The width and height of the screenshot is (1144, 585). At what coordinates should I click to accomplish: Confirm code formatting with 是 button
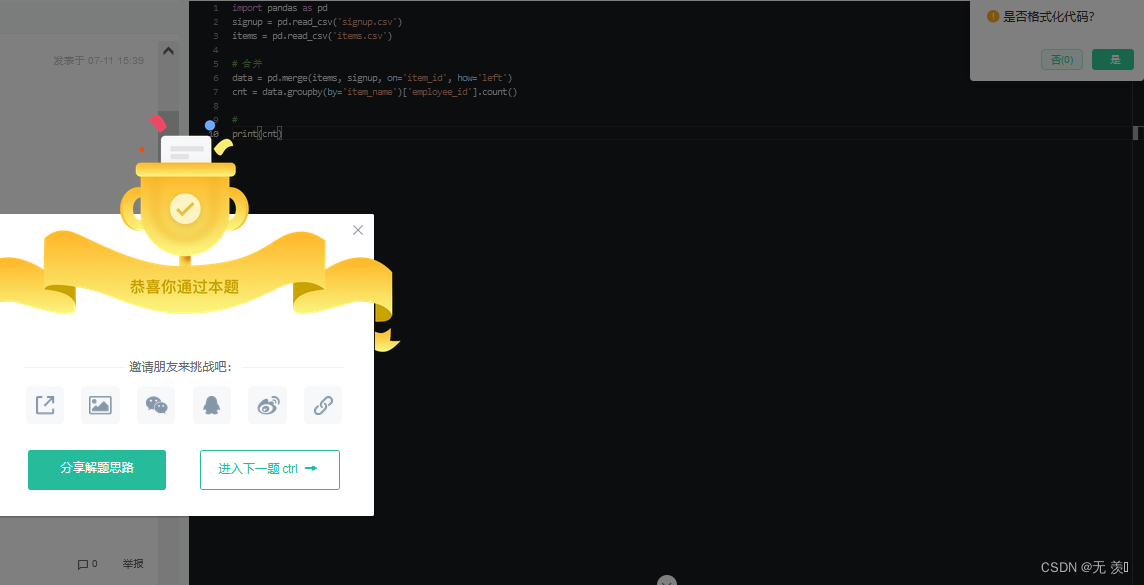(x=1113, y=60)
